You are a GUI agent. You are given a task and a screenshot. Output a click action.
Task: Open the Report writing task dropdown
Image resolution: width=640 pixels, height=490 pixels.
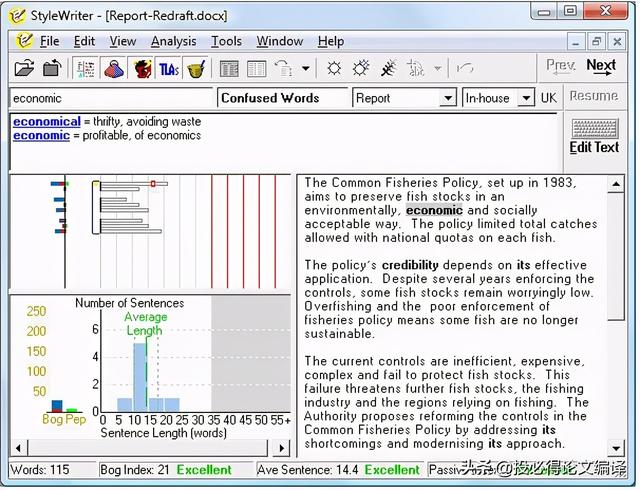click(x=405, y=98)
